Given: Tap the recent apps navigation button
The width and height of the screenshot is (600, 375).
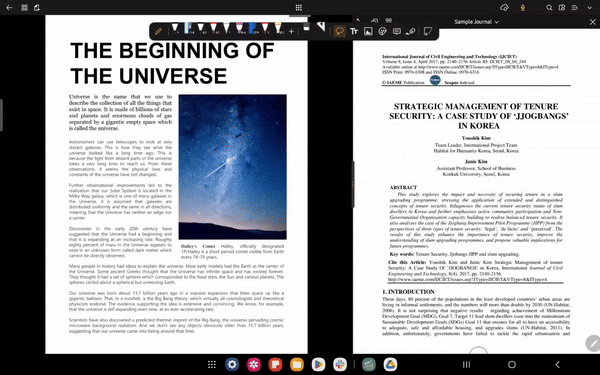Looking at the screenshot, I should point(466,364).
